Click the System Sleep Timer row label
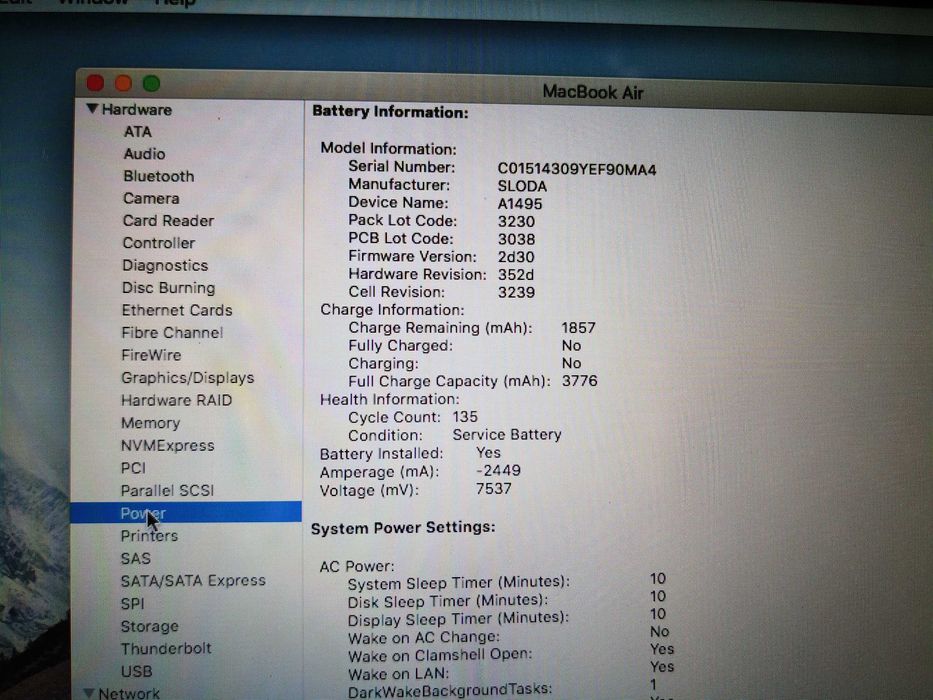 point(459,583)
